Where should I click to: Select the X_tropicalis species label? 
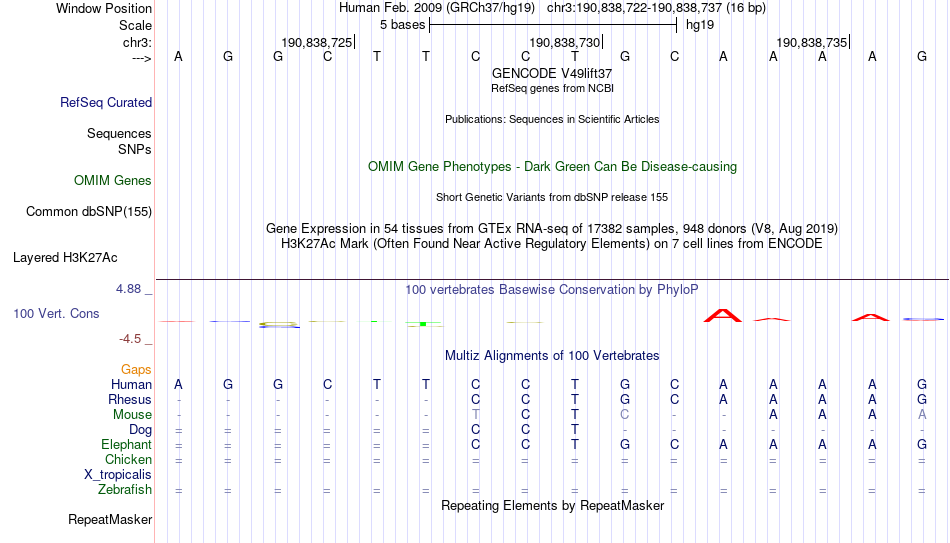[x=118, y=475]
